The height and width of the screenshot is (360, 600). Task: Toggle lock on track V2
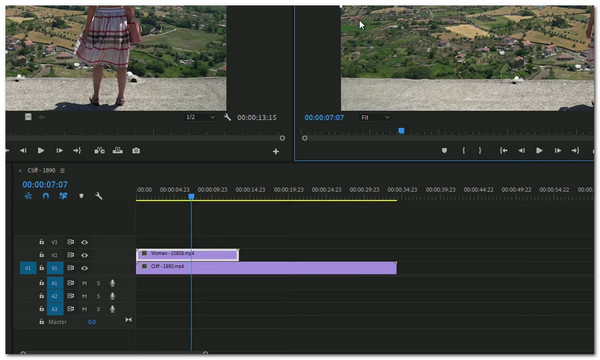tap(41, 255)
